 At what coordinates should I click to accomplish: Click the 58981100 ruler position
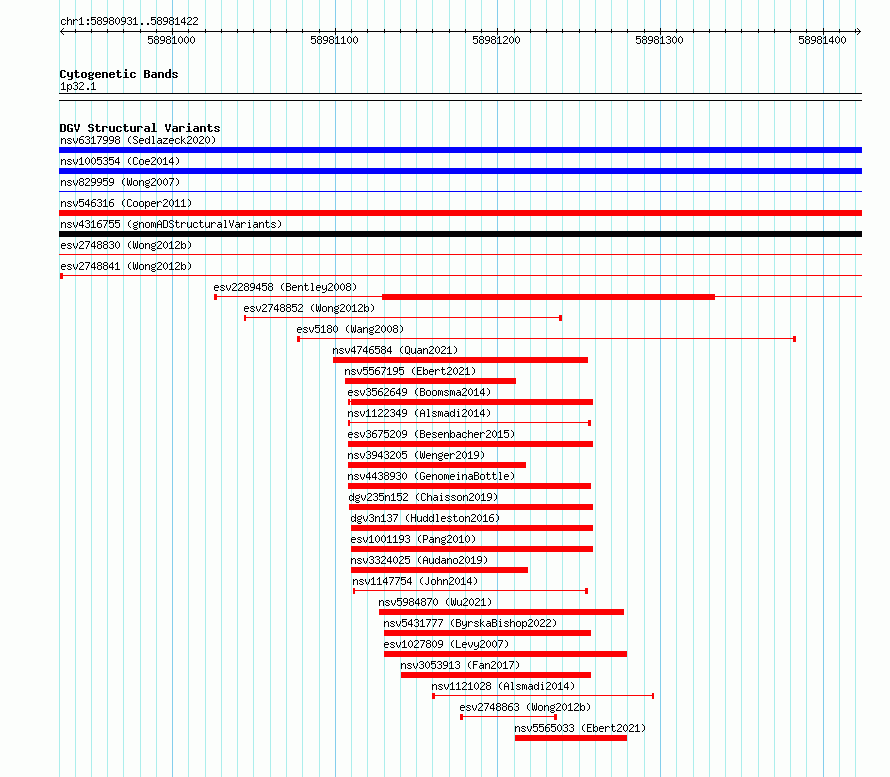click(x=334, y=40)
